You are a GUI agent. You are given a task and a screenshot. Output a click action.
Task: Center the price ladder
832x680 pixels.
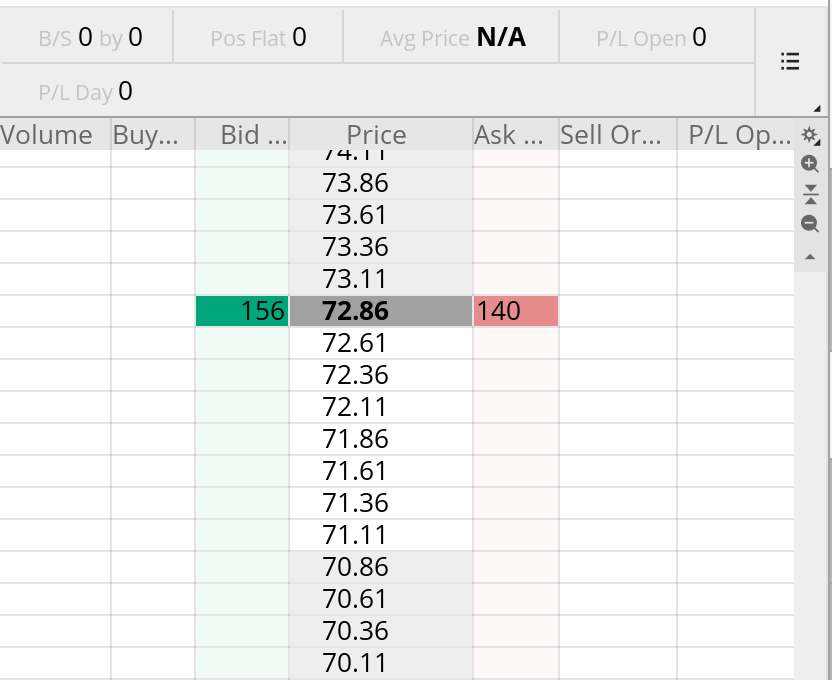[810, 194]
